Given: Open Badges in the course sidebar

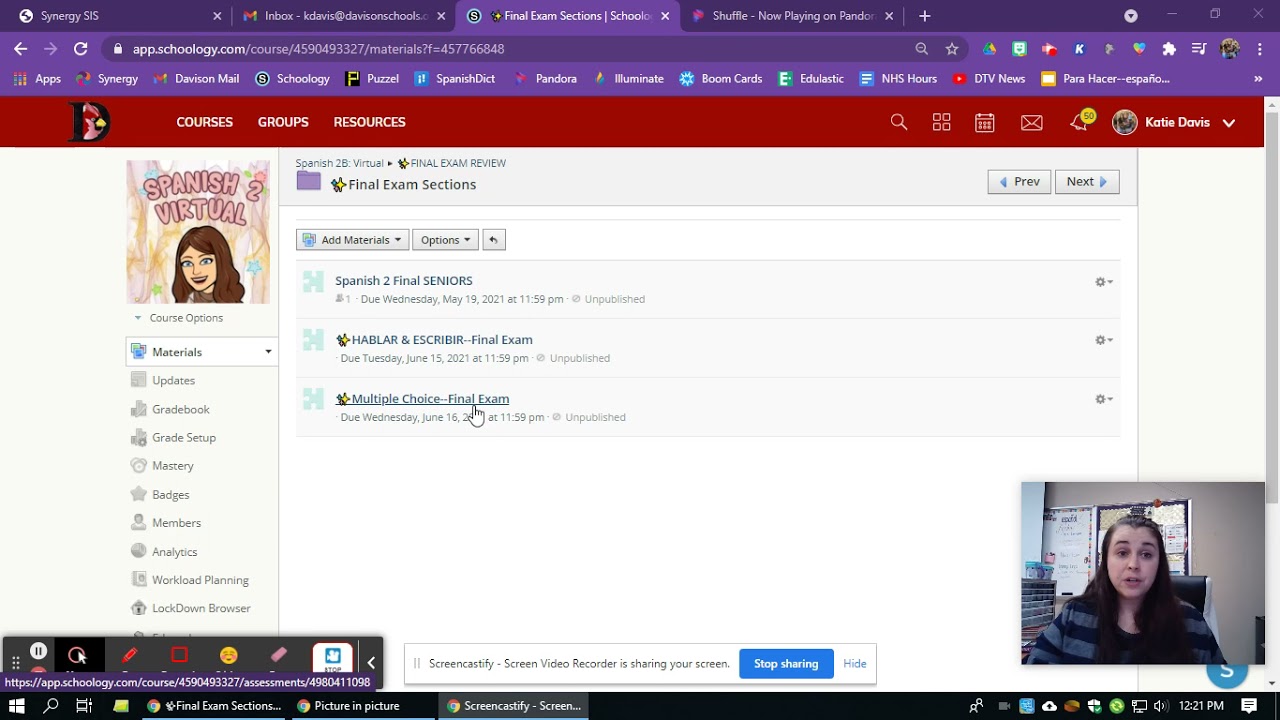Looking at the screenshot, I should click(x=170, y=495).
